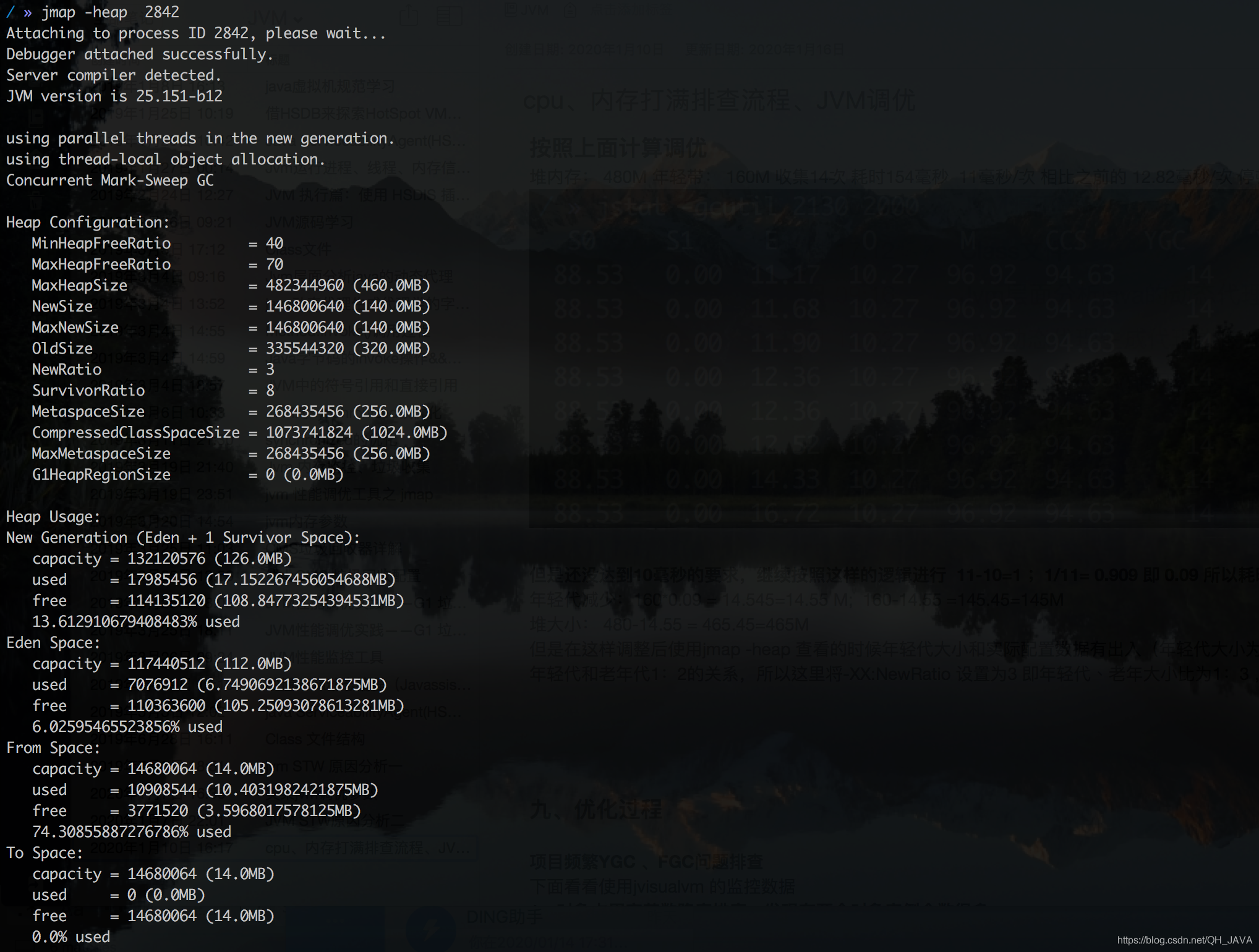This screenshot has width=1259, height=952.
Task: Click the 'Heap Configuration:' terminal line
Action: 87,223
